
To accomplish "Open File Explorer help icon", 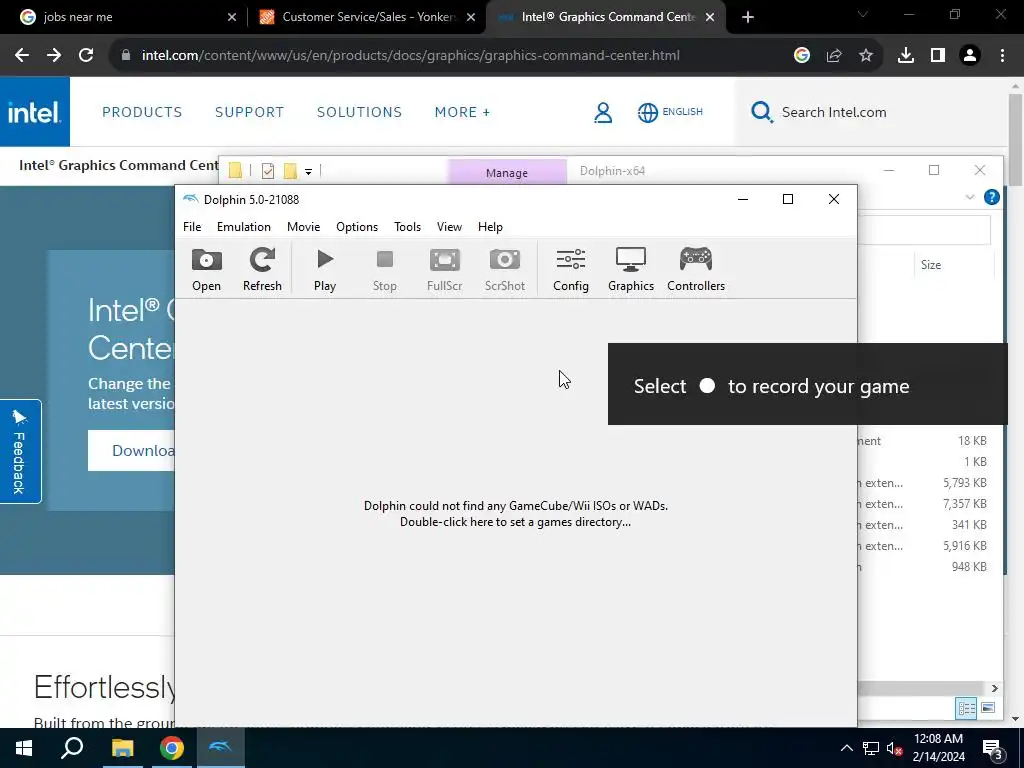I will 991,197.
